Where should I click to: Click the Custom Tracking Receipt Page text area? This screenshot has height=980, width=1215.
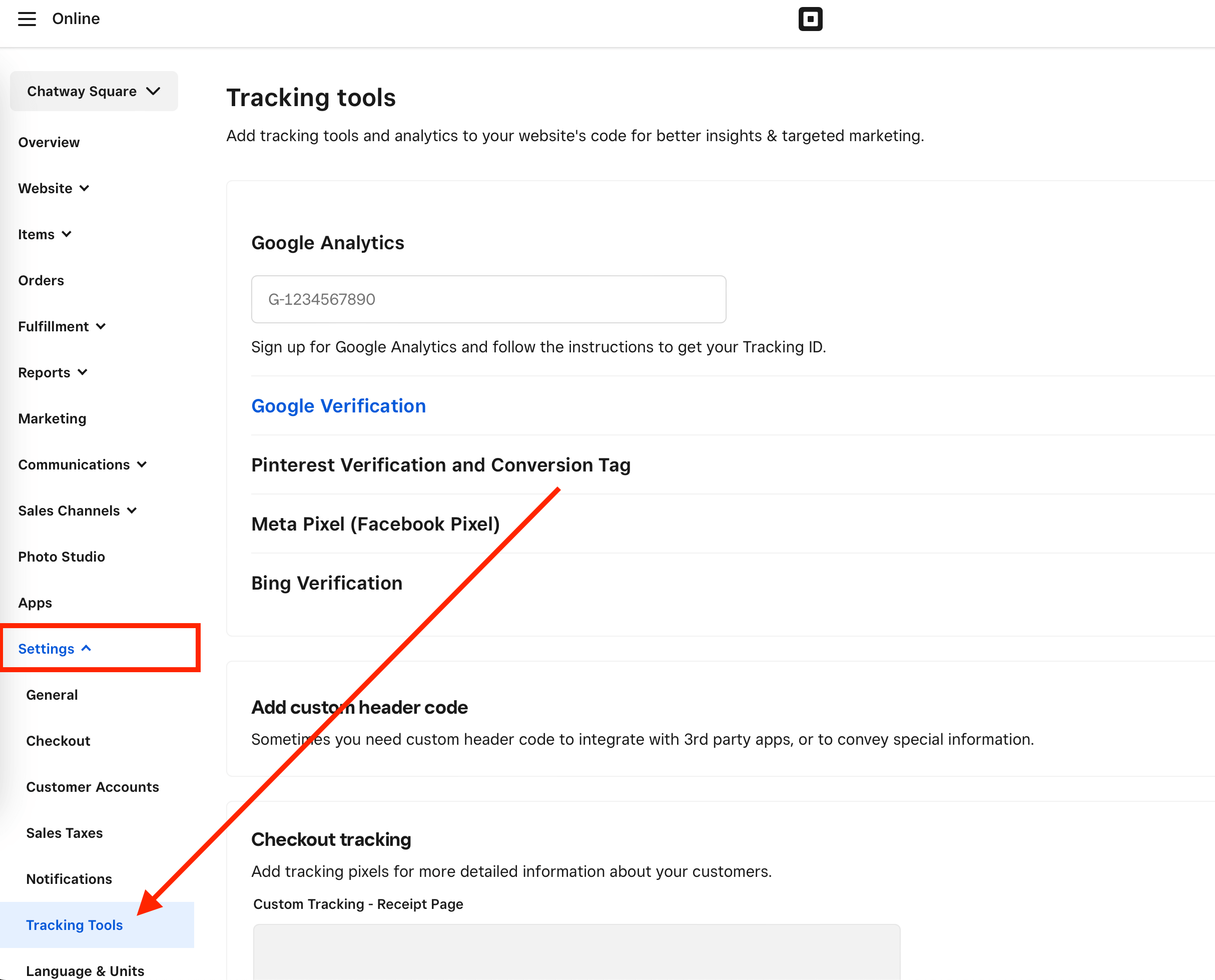pos(576,952)
